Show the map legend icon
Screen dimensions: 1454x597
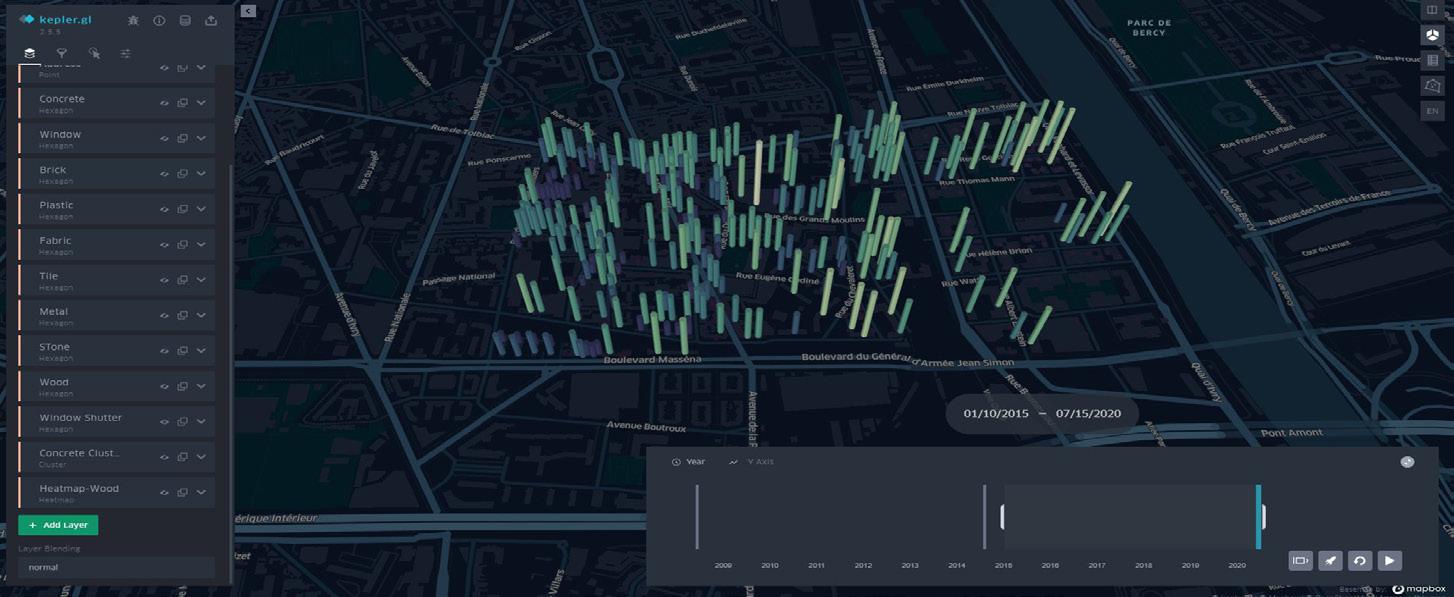click(1432, 60)
